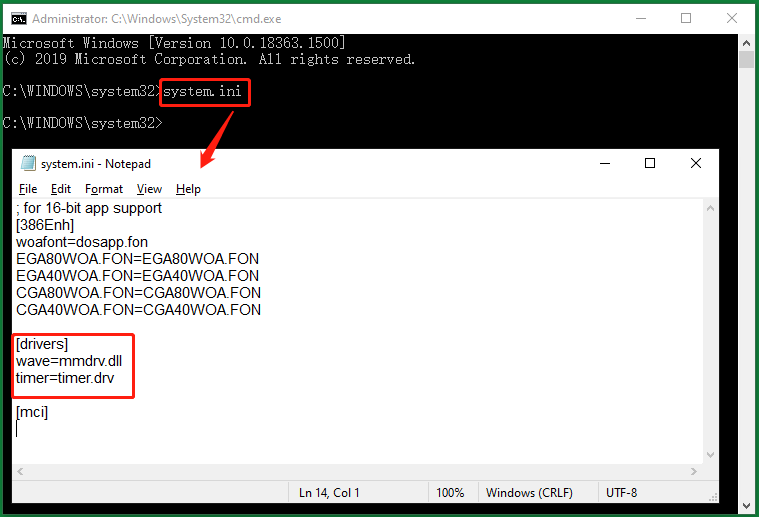Click the 'woafont=dosapp.fon' line

[82, 242]
